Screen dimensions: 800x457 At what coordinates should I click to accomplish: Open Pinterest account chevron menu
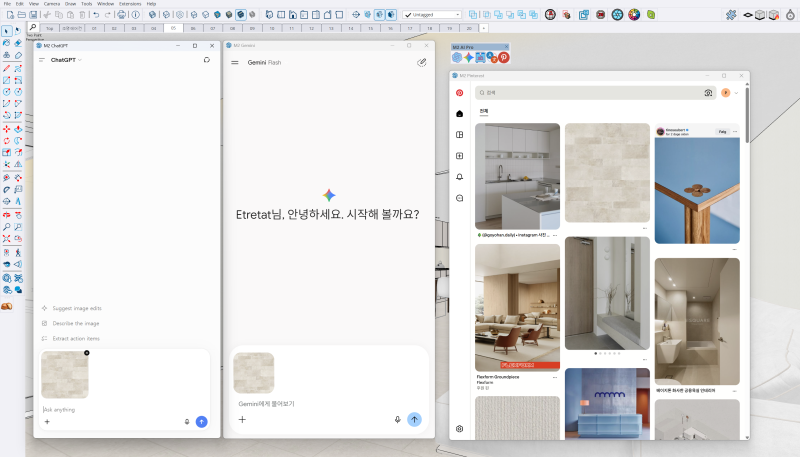pyautogui.click(x=736, y=93)
